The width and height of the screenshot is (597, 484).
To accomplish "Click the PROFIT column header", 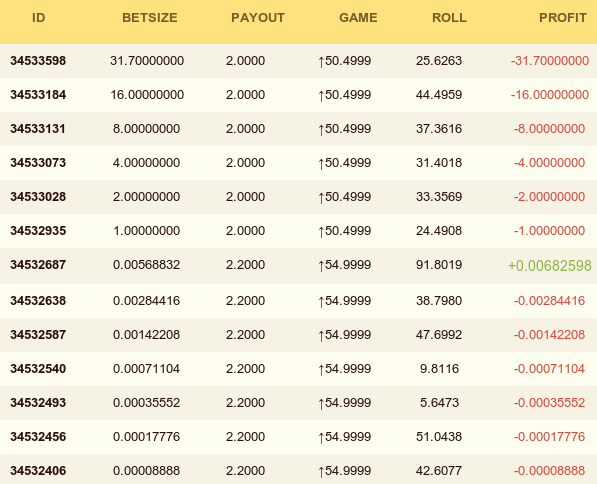I will [563, 18].
